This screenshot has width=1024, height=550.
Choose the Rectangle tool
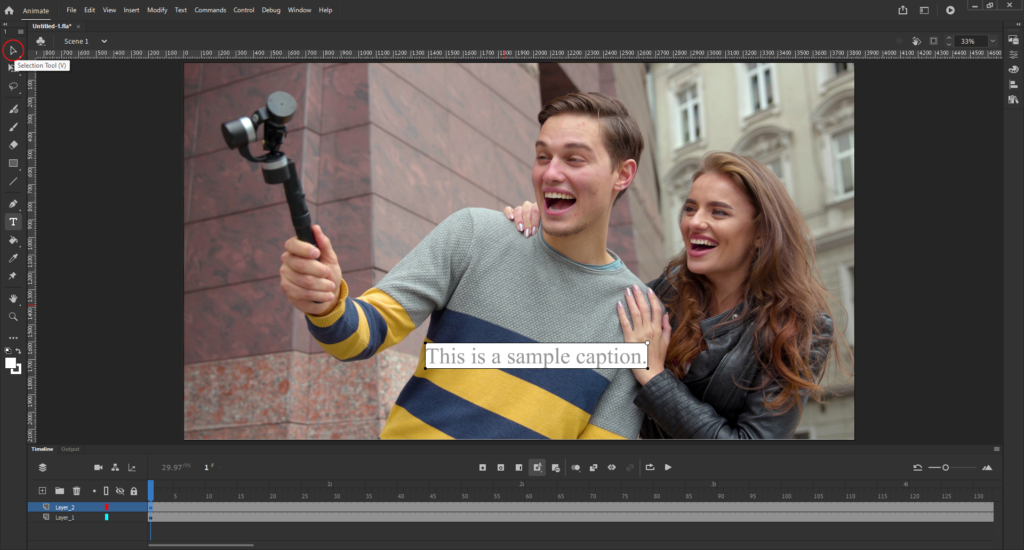(13, 163)
